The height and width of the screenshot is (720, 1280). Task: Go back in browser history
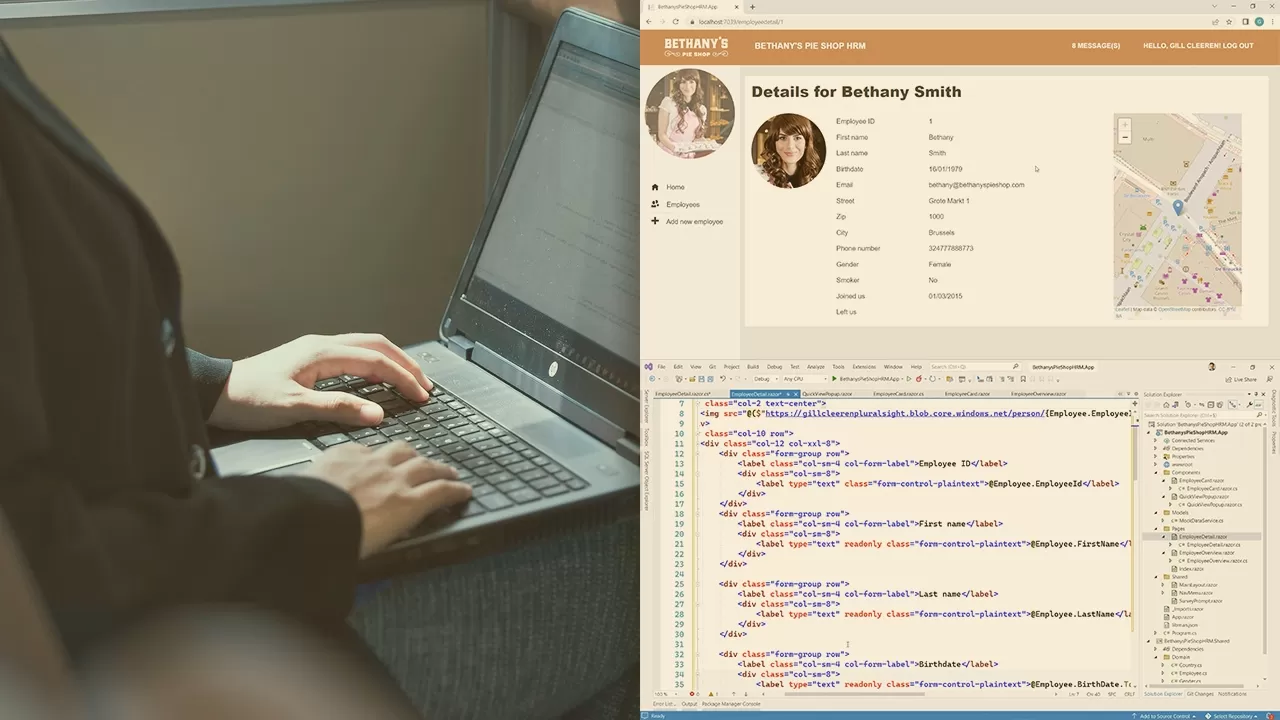tap(649, 21)
